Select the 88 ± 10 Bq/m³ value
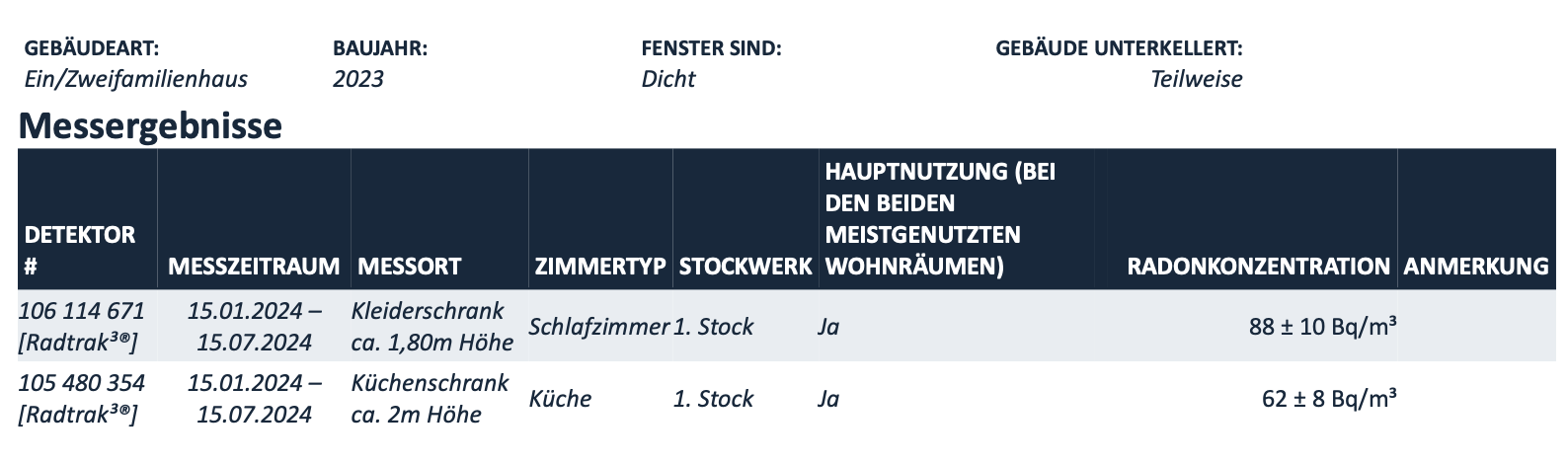1568x464 pixels. coord(1322,327)
